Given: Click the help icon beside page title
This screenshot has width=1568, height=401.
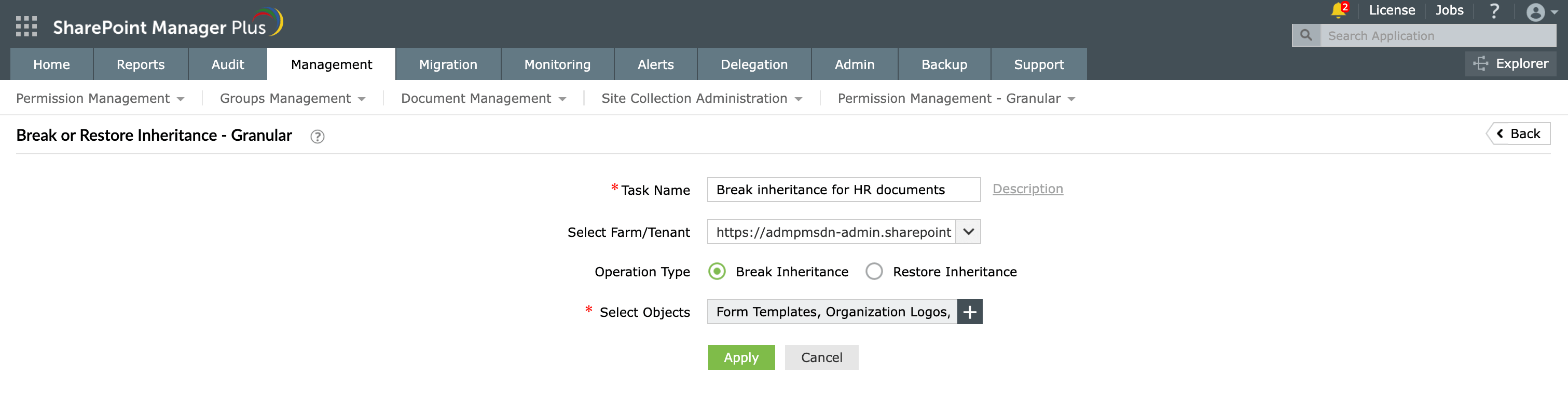Looking at the screenshot, I should 317,137.
